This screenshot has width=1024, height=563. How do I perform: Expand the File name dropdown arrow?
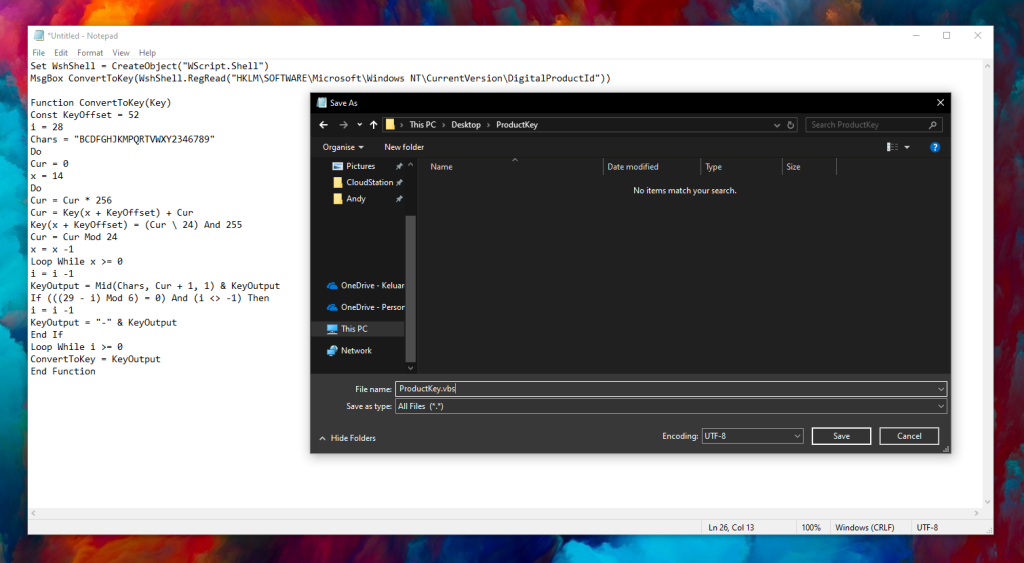[x=940, y=389]
